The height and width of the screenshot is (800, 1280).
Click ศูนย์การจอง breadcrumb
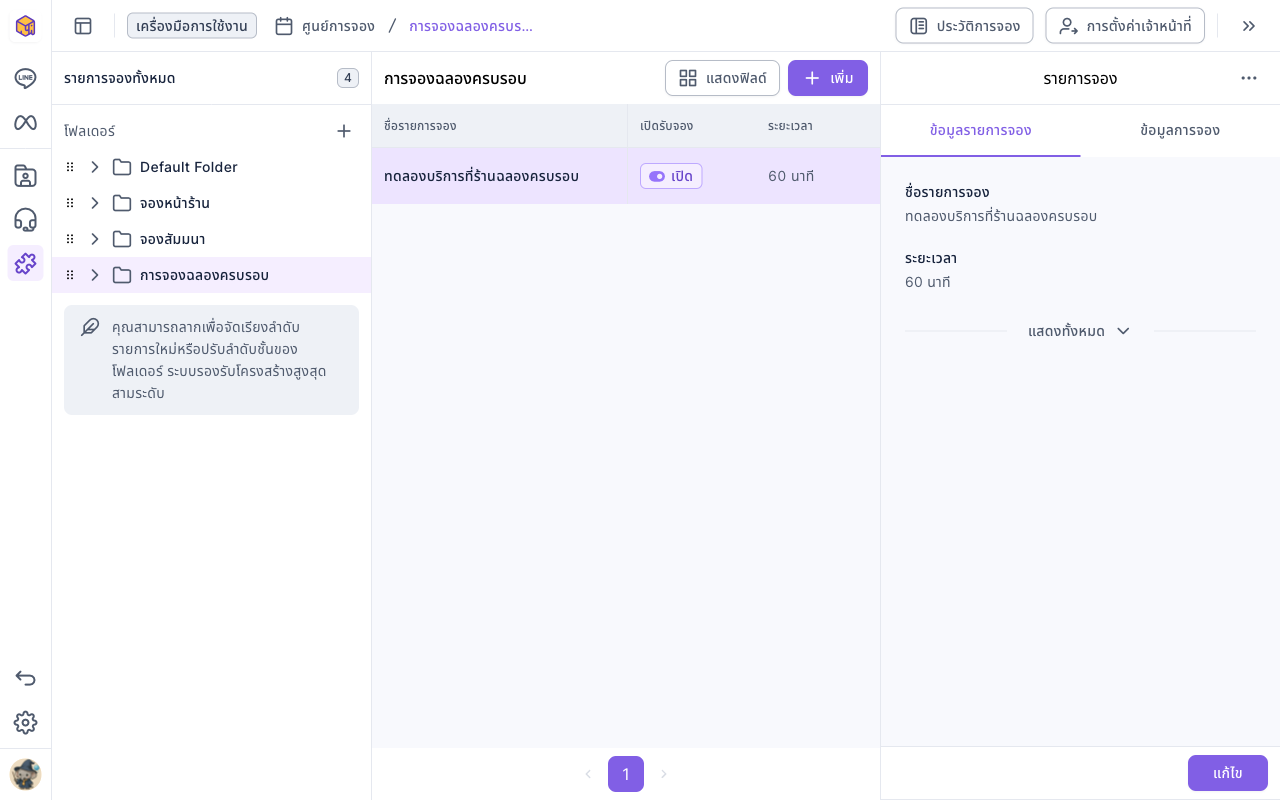[x=325, y=26]
